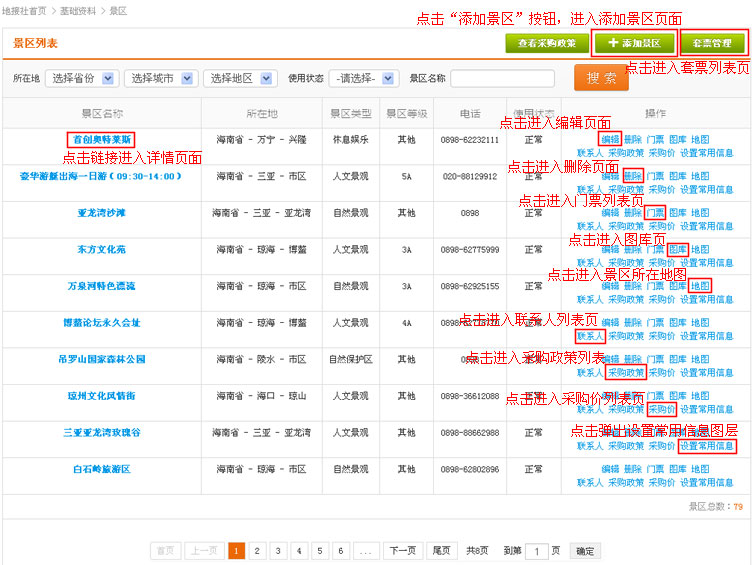This screenshot has height=565, width=755.
Task: Open 套票管理 page
Action: [713, 44]
